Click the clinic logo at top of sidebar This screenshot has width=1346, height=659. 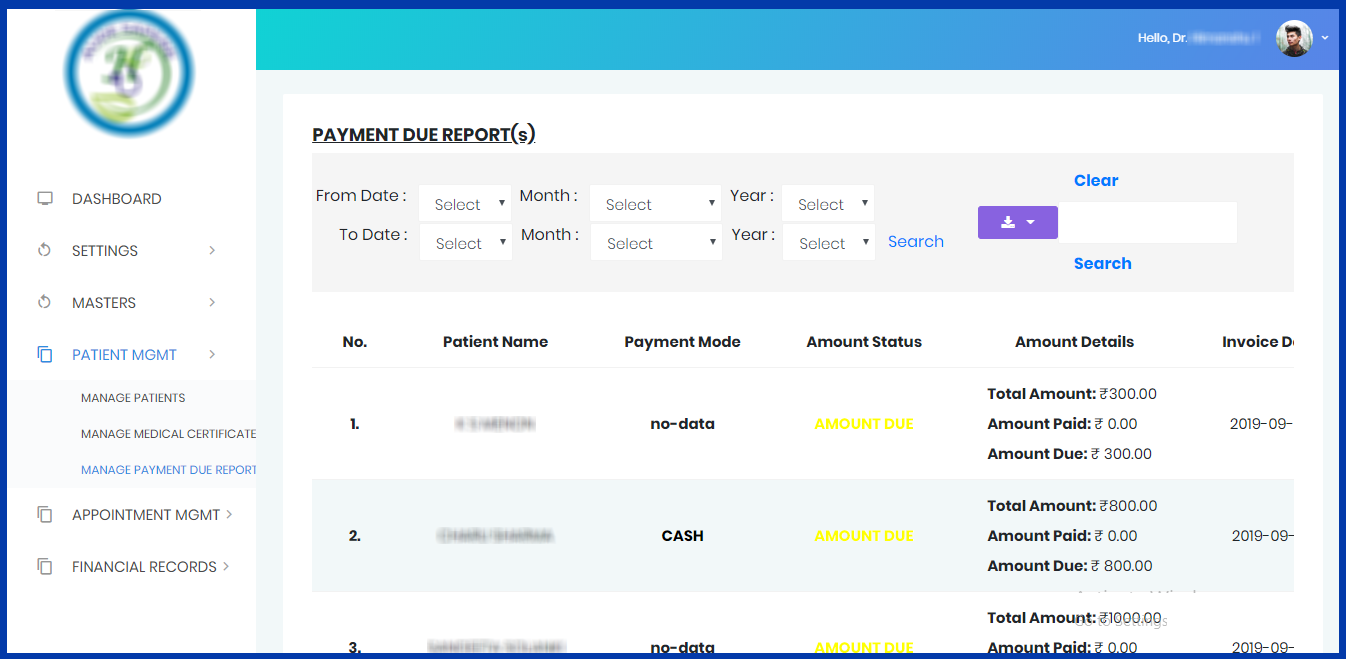(x=128, y=72)
